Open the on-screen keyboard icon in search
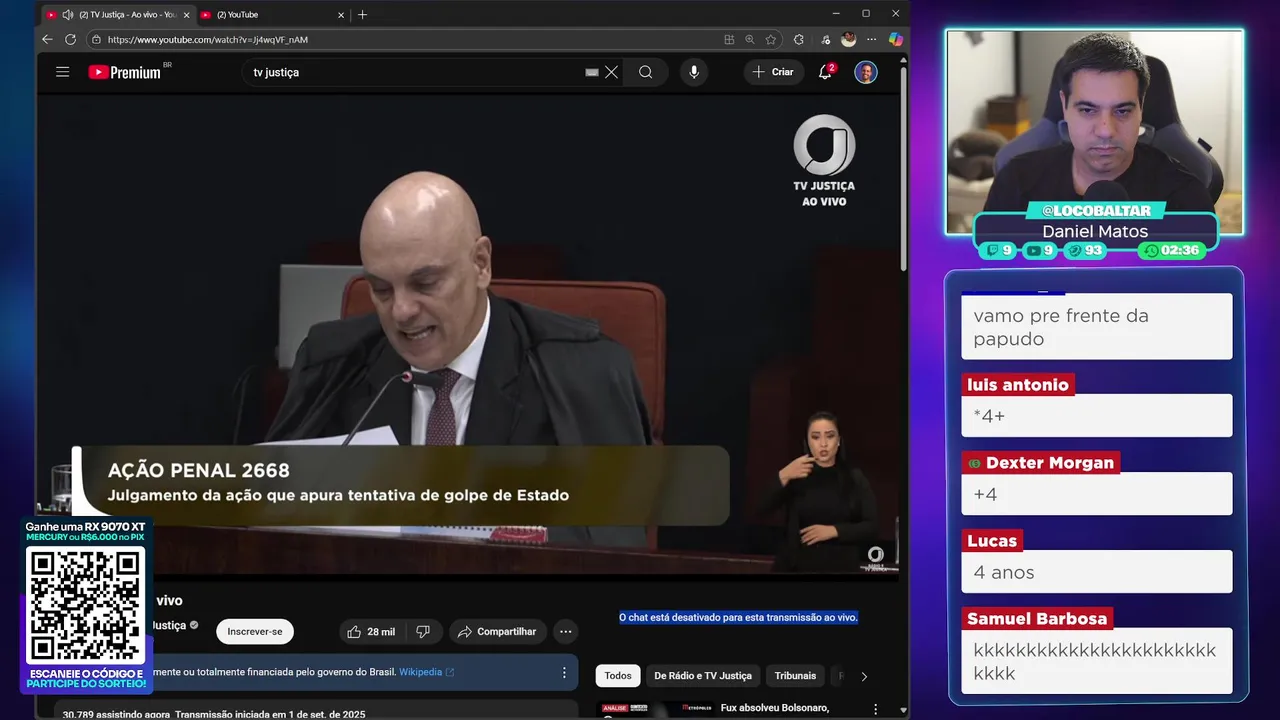Screen dimensions: 1280x720 [592, 72]
